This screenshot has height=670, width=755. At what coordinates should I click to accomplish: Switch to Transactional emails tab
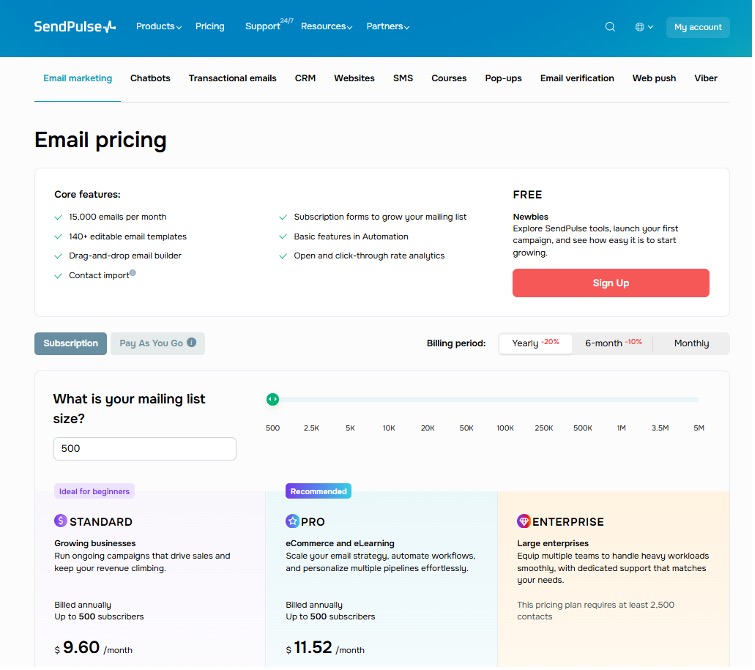coord(234,79)
